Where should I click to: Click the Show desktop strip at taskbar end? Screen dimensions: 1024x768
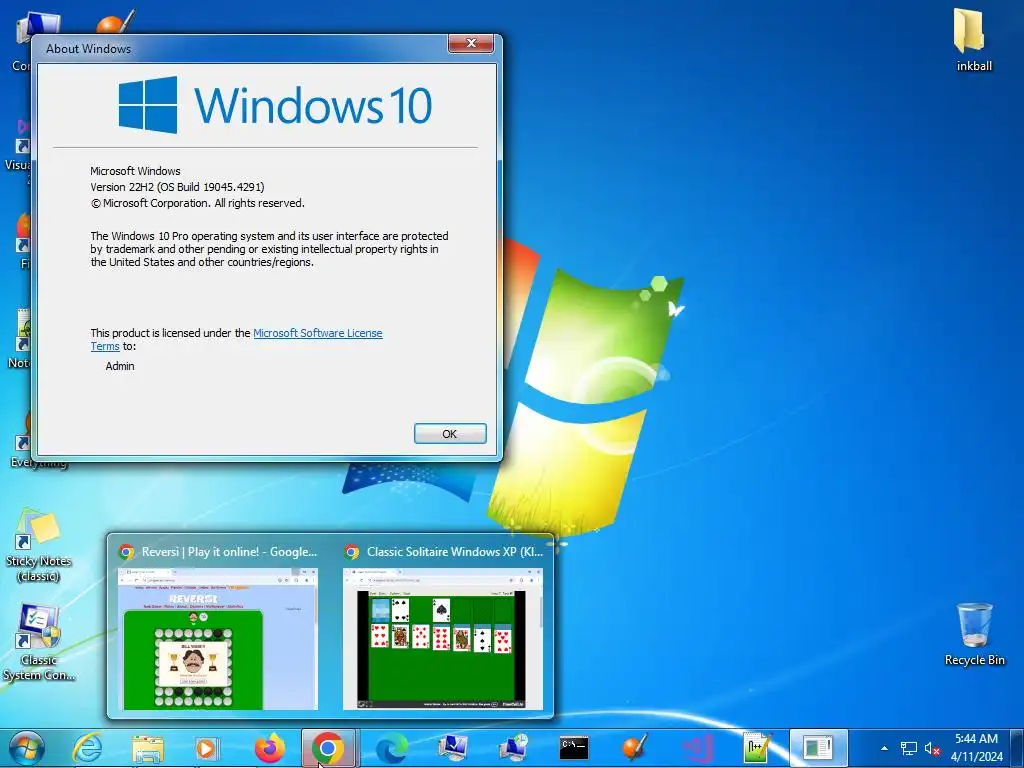tap(1018, 748)
